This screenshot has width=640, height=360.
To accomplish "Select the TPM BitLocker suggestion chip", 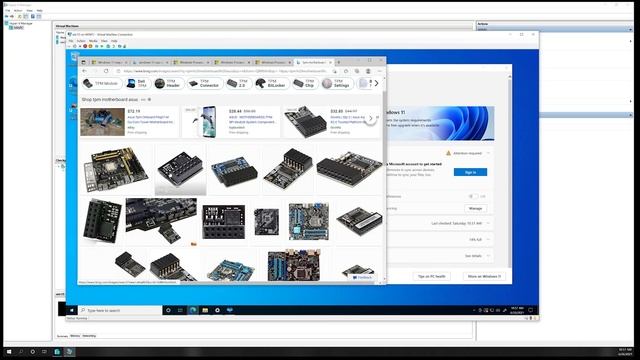I will point(271,83).
